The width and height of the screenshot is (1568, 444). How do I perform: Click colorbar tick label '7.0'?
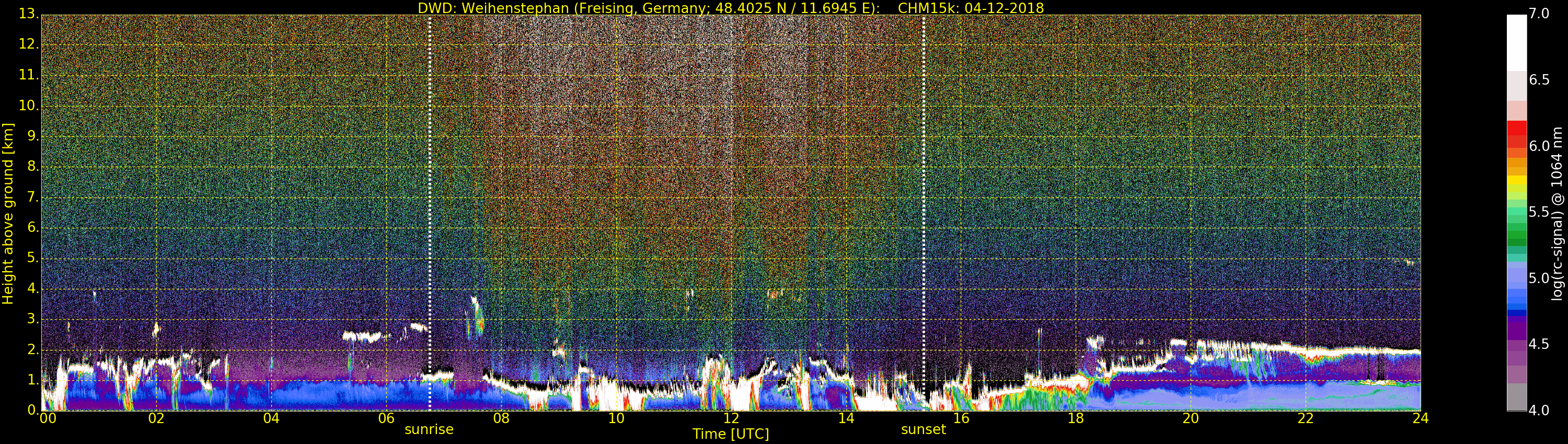(x=1539, y=14)
